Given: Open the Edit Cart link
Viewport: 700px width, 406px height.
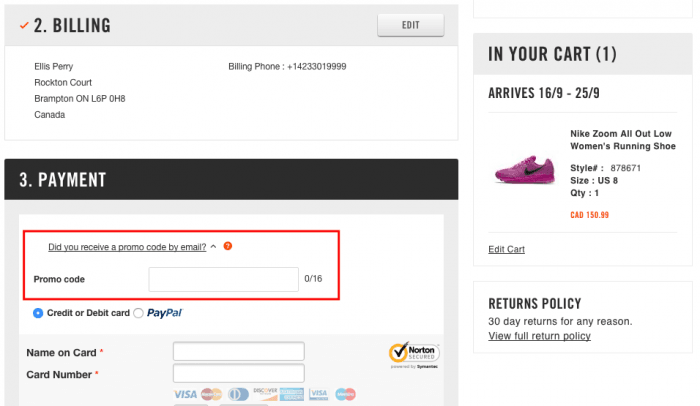Looking at the screenshot, I should tap(506, 249).
